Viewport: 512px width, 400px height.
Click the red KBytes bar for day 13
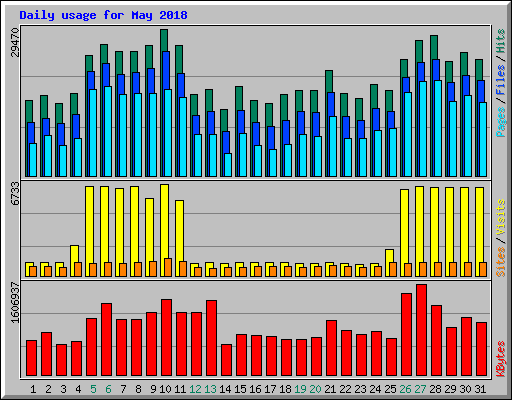click(211, 338)
